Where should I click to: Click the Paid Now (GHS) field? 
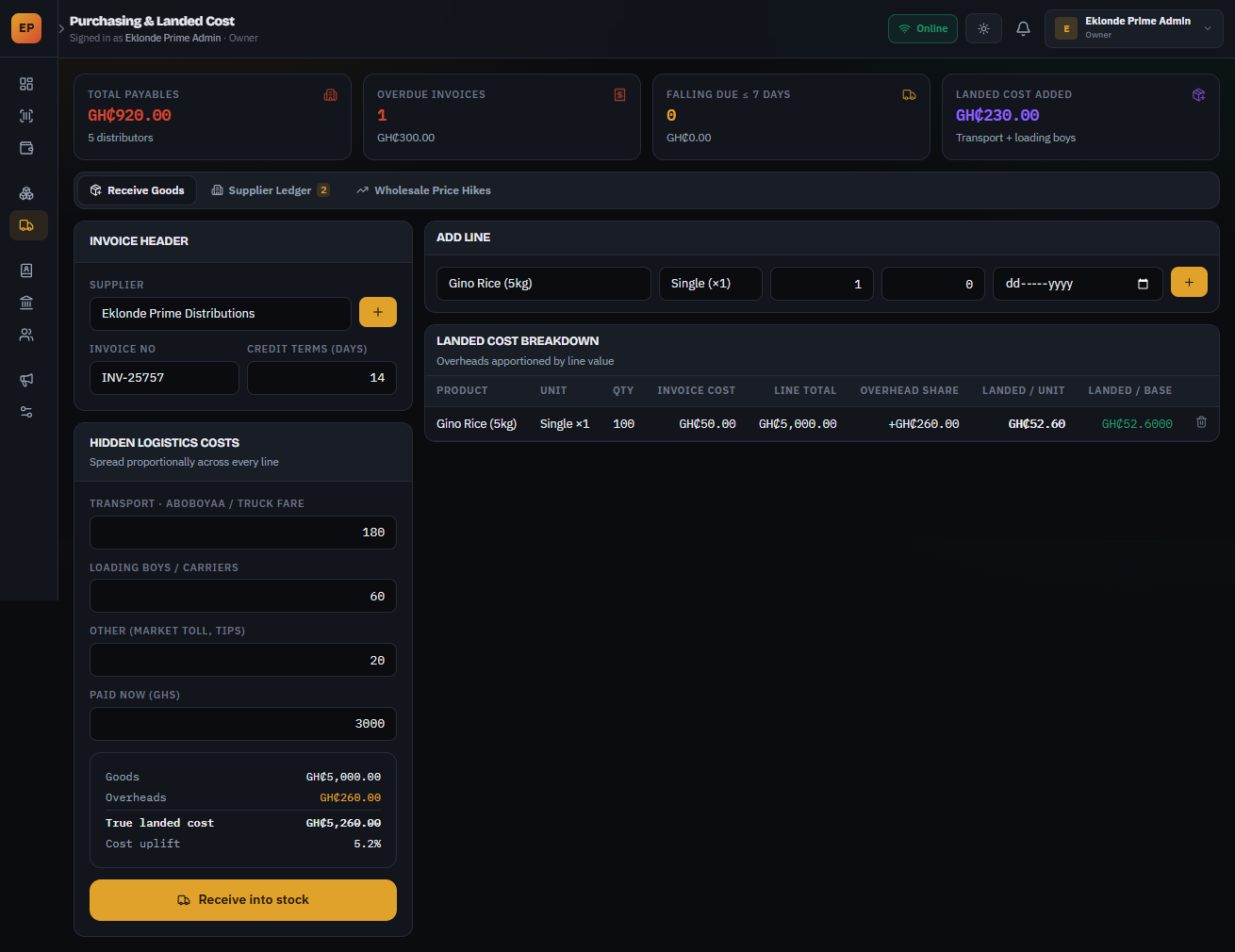click(x=243, y=724)
